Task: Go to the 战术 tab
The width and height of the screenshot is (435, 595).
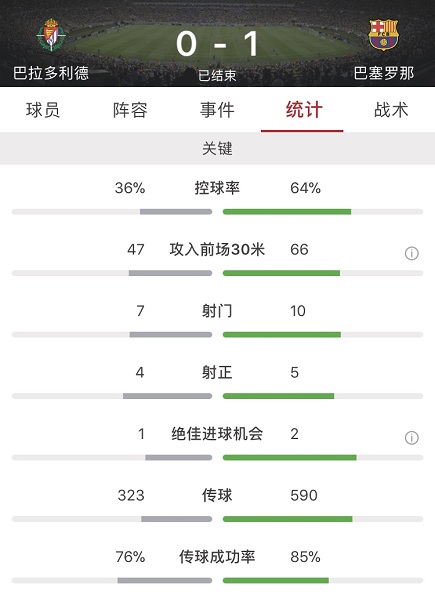Action: 391,110
